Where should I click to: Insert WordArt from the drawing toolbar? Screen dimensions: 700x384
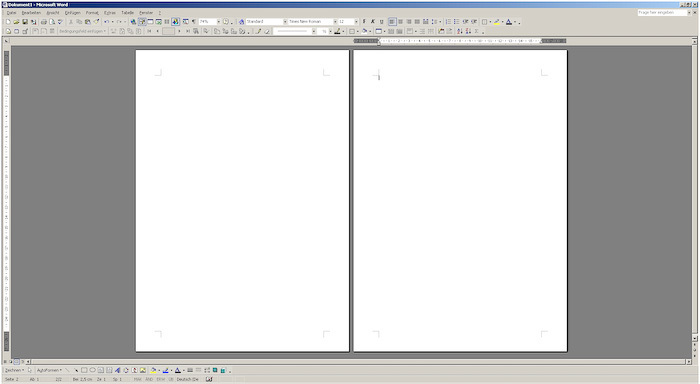pos(117,370)
